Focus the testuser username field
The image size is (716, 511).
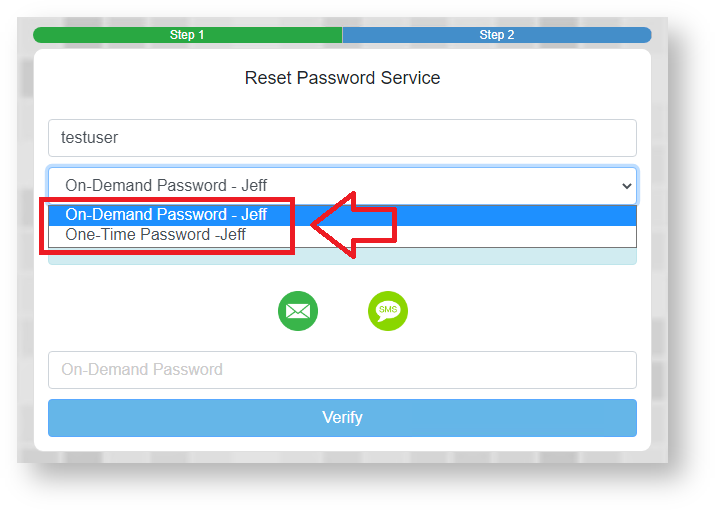tap(342, 138)
